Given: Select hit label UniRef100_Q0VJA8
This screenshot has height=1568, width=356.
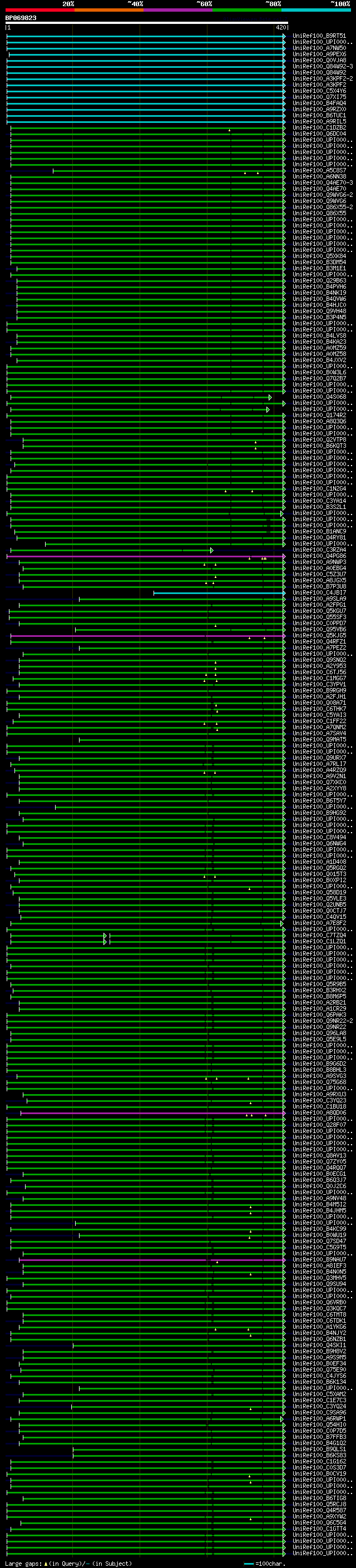Looking at the screenshot, I should 319,60.
